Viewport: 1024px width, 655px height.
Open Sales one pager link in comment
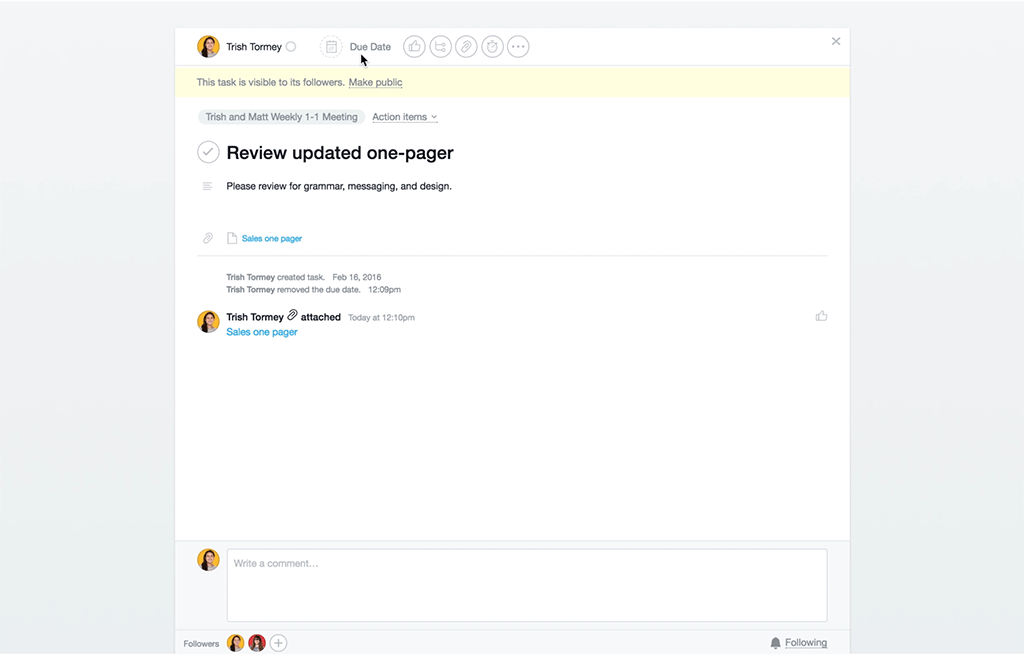tap(262, 332)
